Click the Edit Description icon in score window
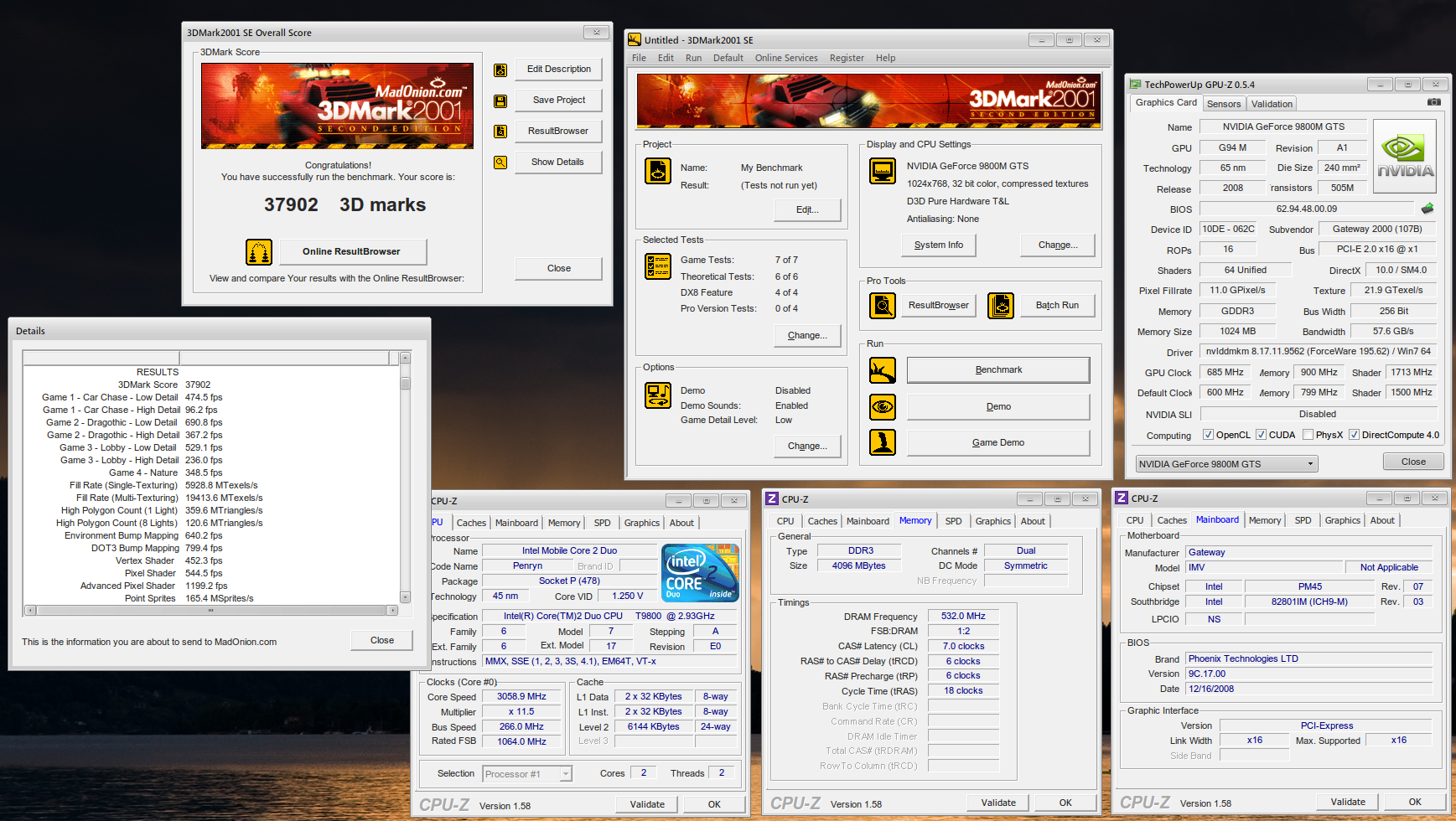Screen dimensions: 1456x821 coord(500,70)
